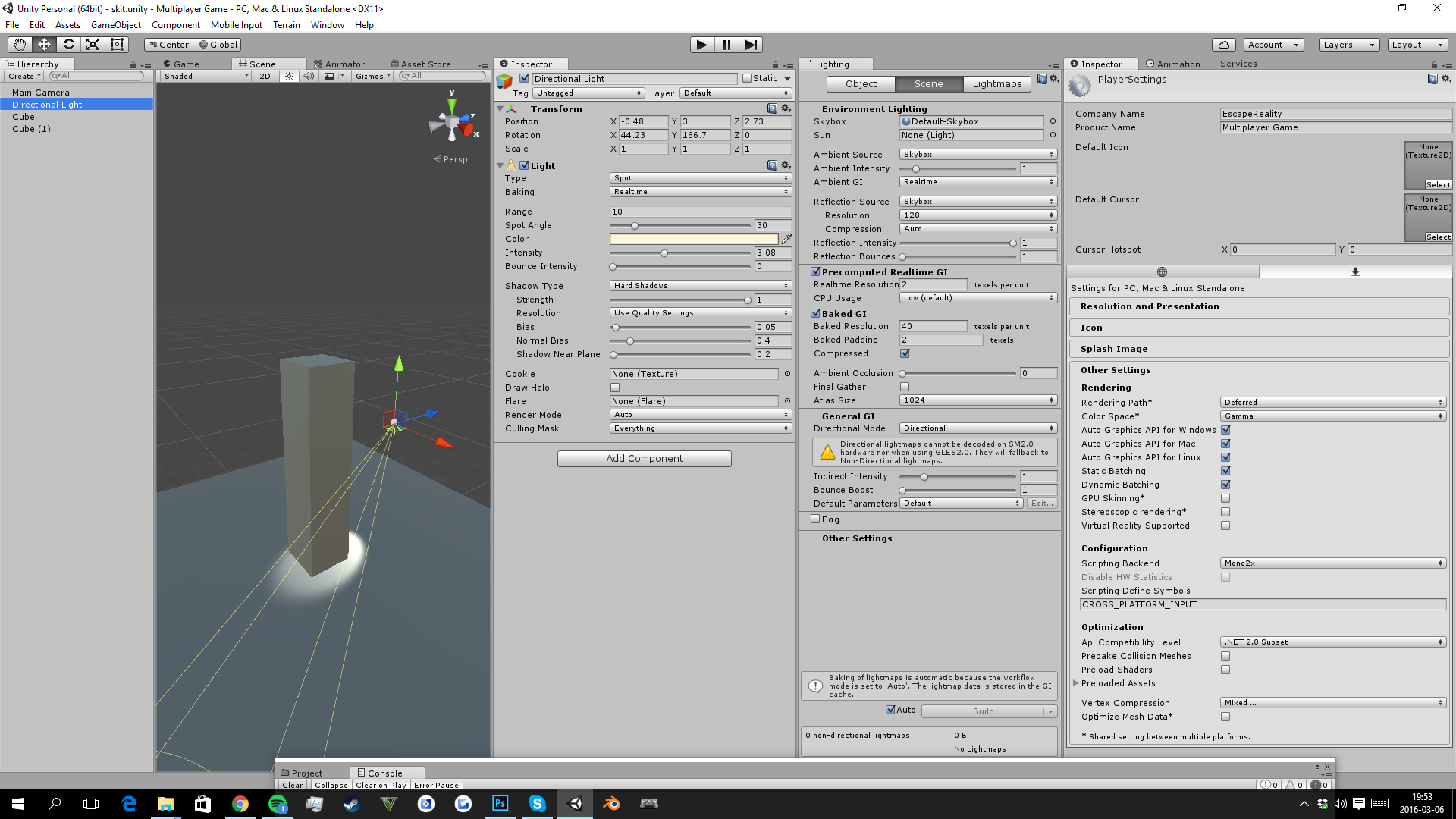Click the lightmap Build button
This screenshot has width=1456, height=819.
click(984, 711)
